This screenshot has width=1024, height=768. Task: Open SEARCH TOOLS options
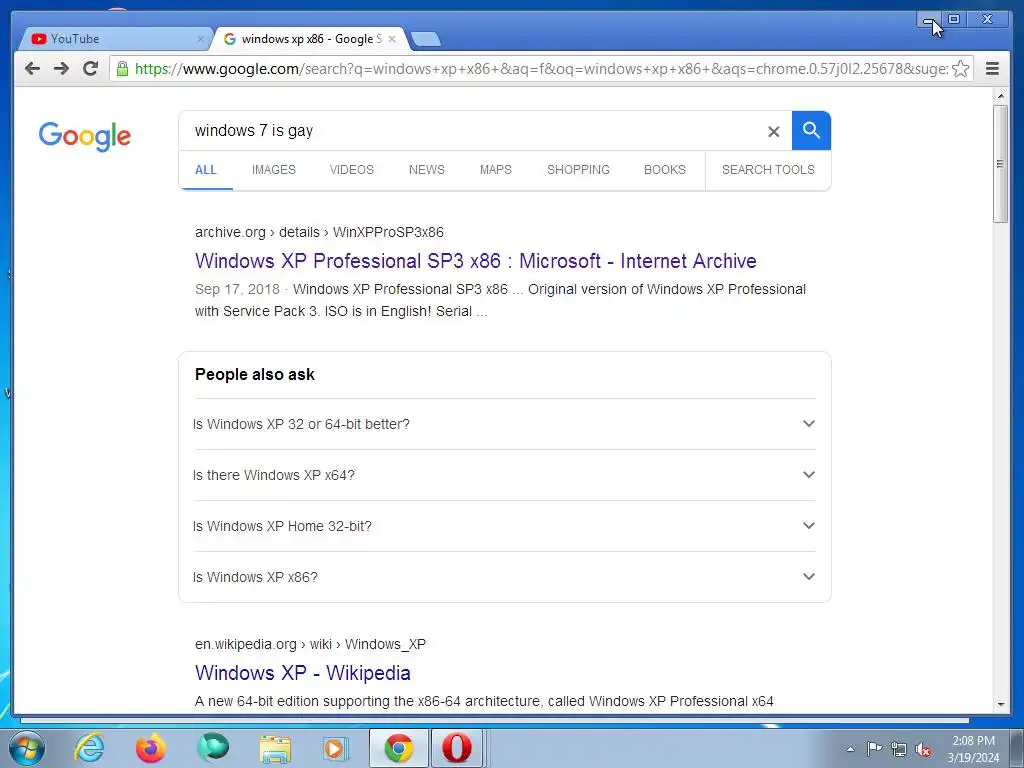[768, 170]
